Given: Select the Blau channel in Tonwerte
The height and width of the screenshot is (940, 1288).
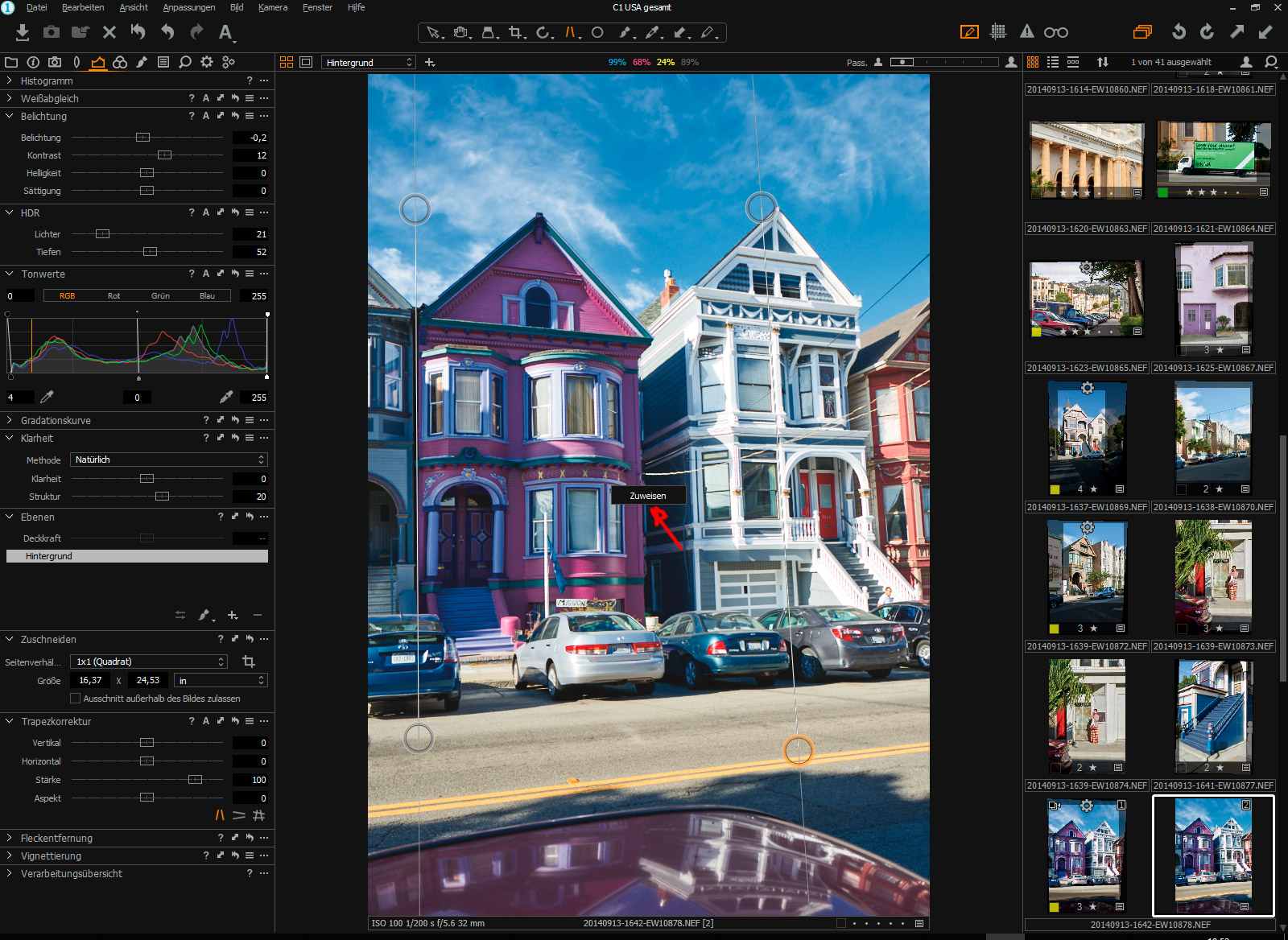Looking at the screenshot, I should pos(207,295).
